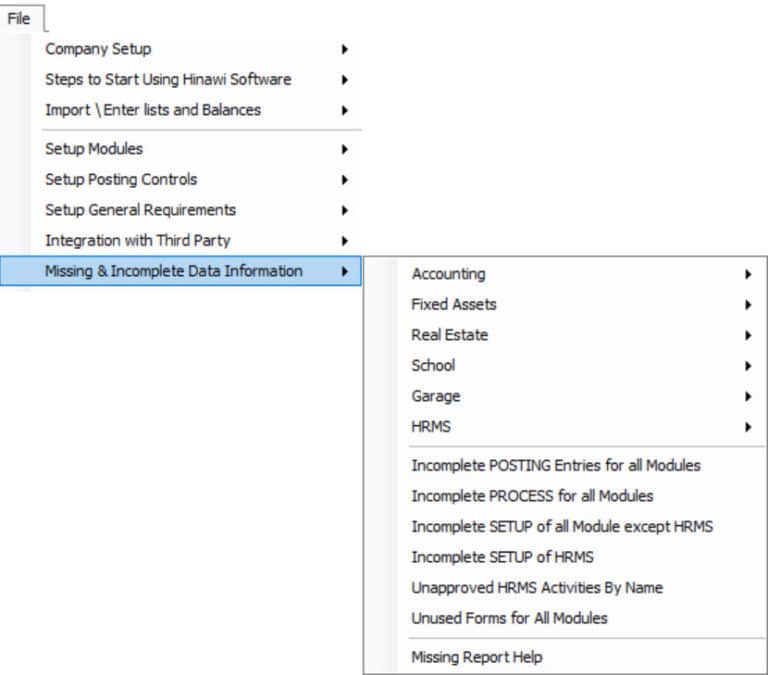Viewport: 768px width, 675px height.
Task: Expand the School submenu arrow
Action: tap(748, 366)
